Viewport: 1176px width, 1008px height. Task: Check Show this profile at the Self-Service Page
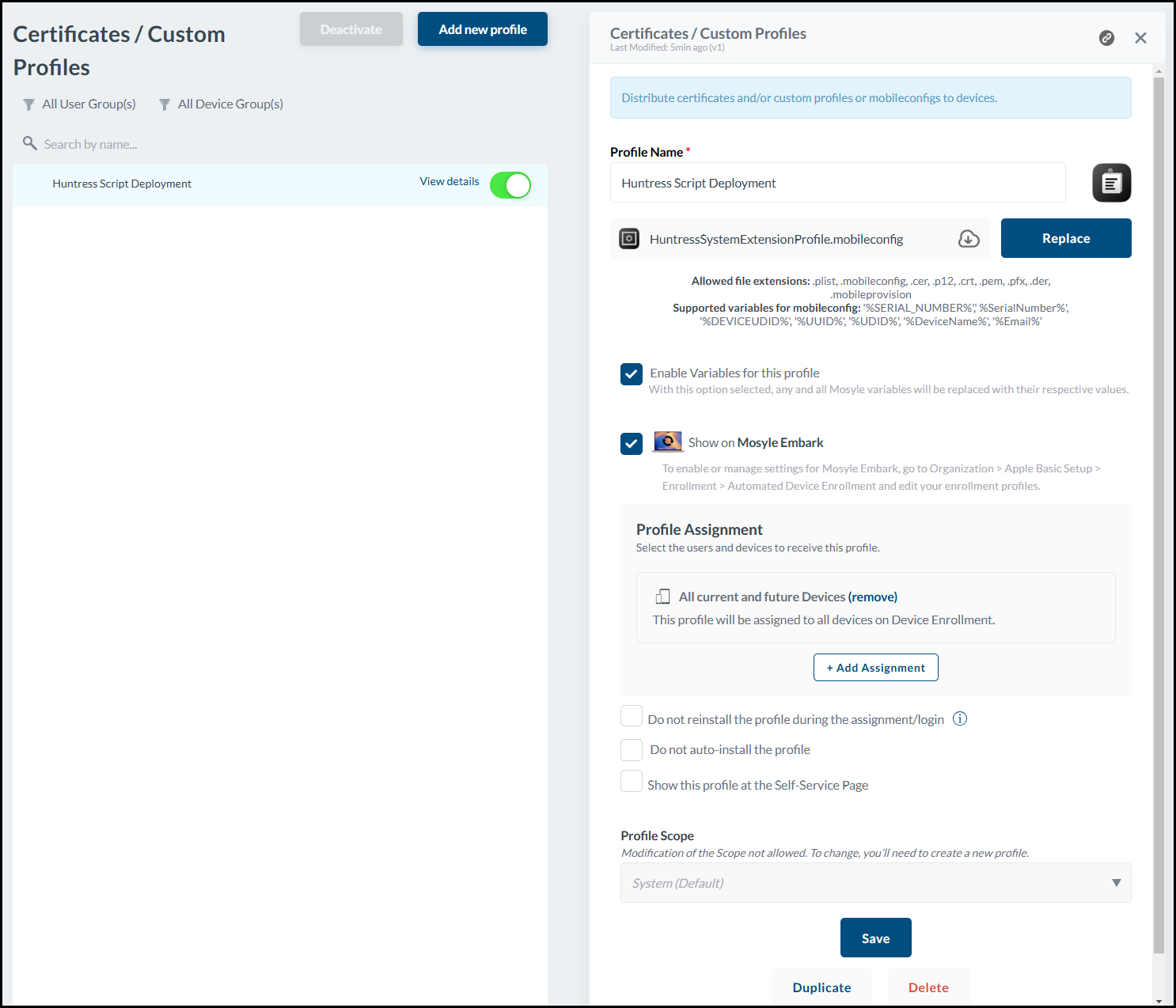point(632,781)
